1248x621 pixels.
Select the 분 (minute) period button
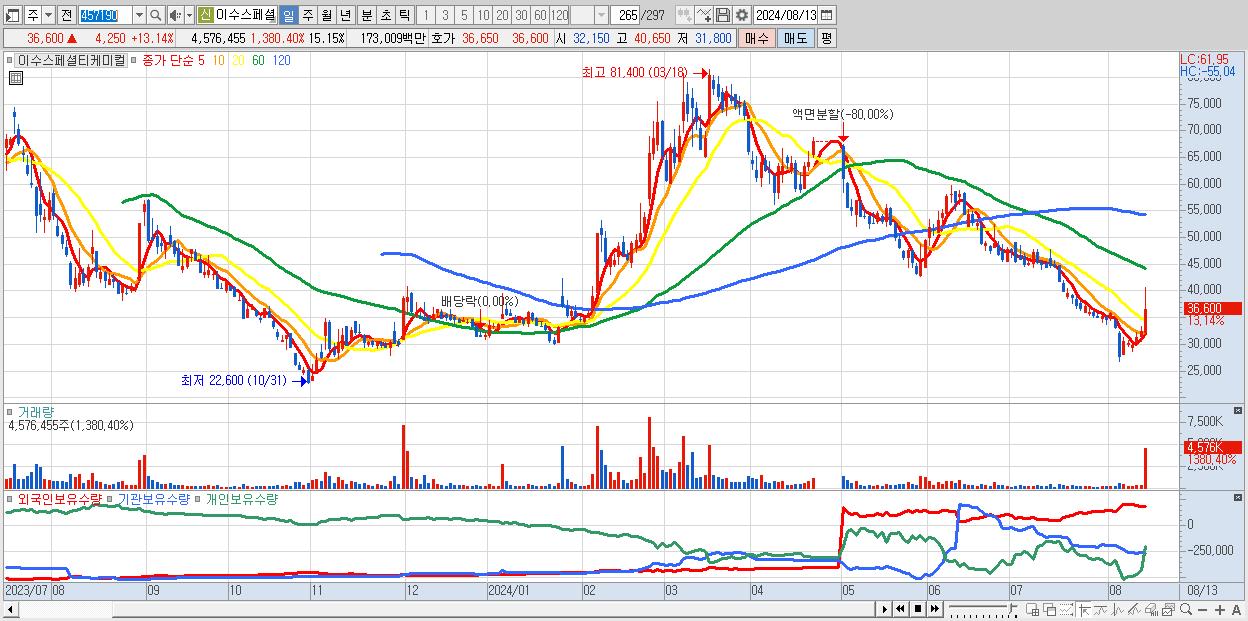366,15
